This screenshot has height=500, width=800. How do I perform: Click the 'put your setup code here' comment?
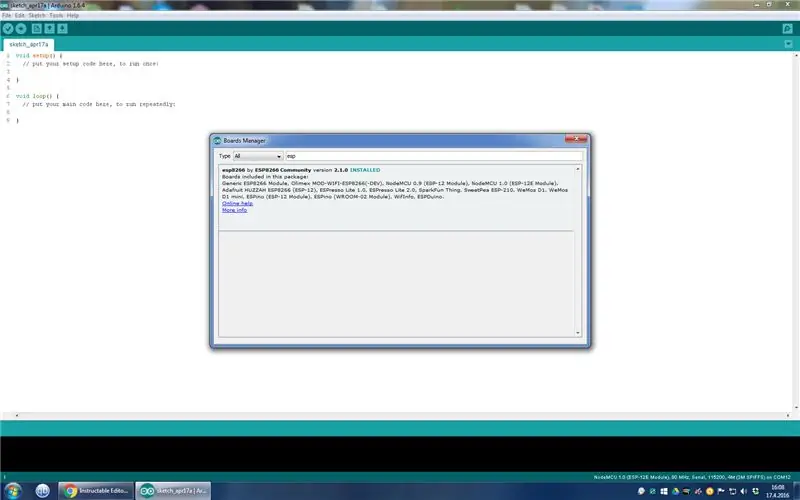[90, 64]
